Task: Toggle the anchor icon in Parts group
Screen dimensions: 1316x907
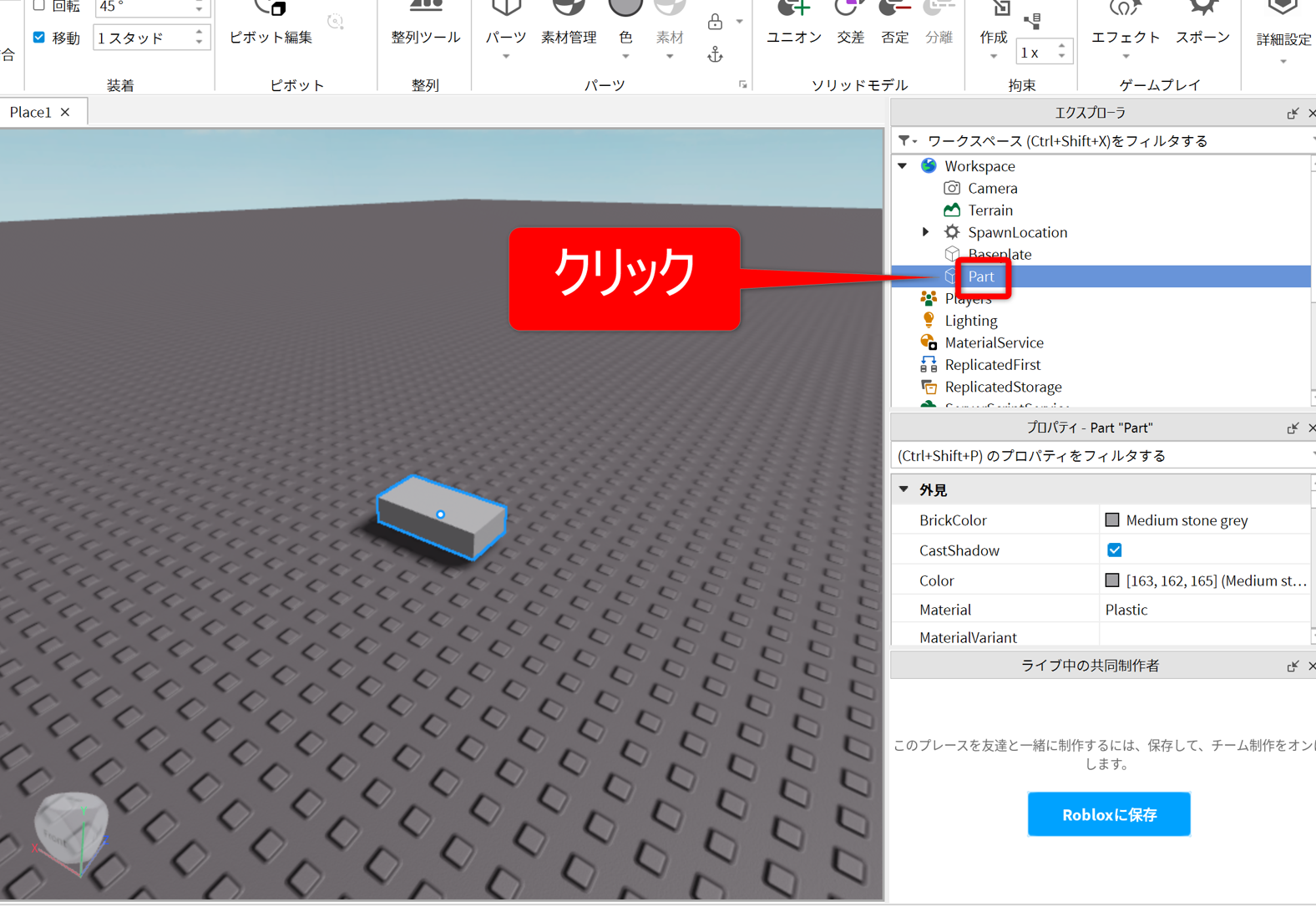Action: click(715, 55)
